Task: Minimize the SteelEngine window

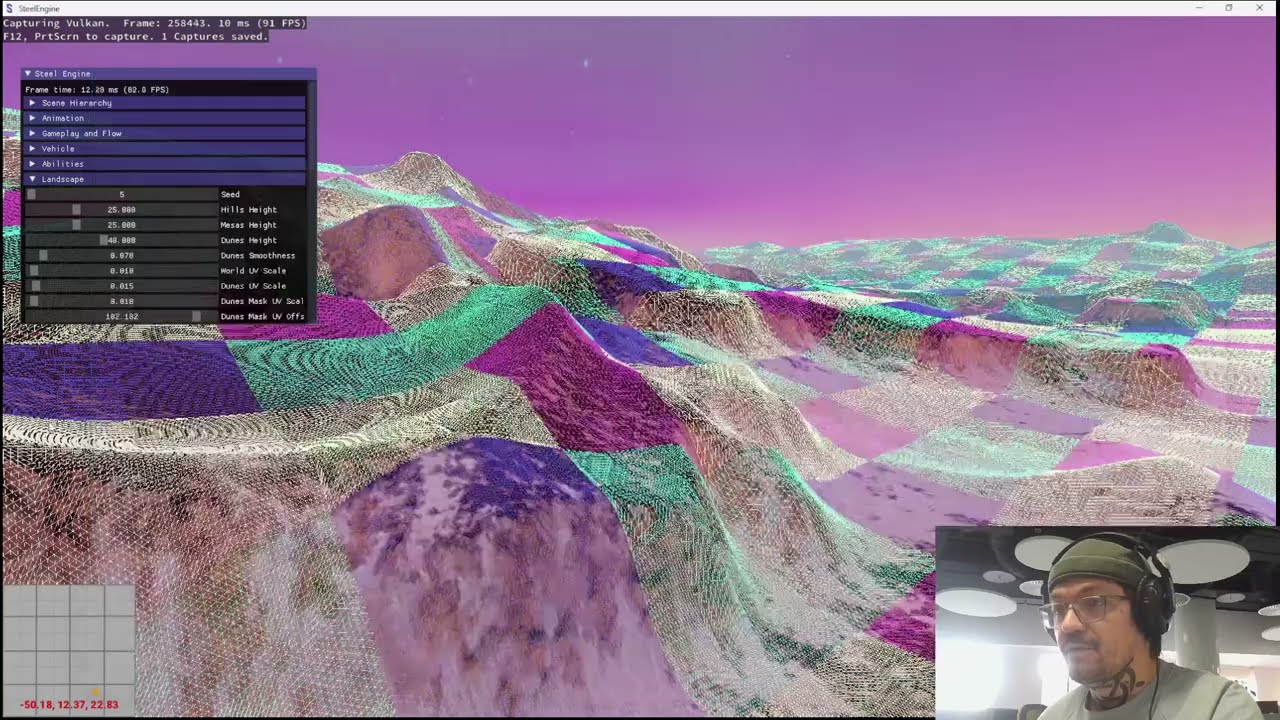Action: (1199, 8)
